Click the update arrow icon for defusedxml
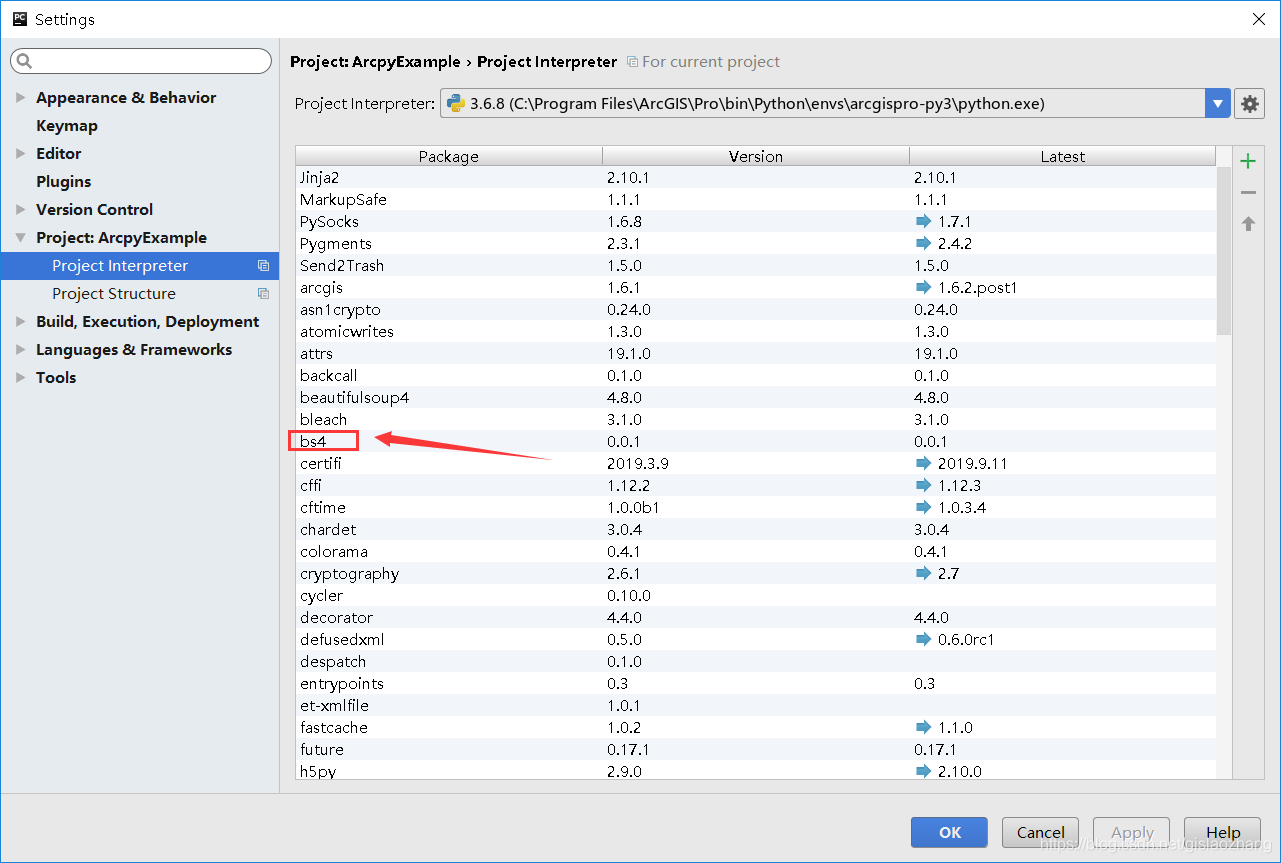The height and width of the screenshot is (863, 1281). coord(923,639)
